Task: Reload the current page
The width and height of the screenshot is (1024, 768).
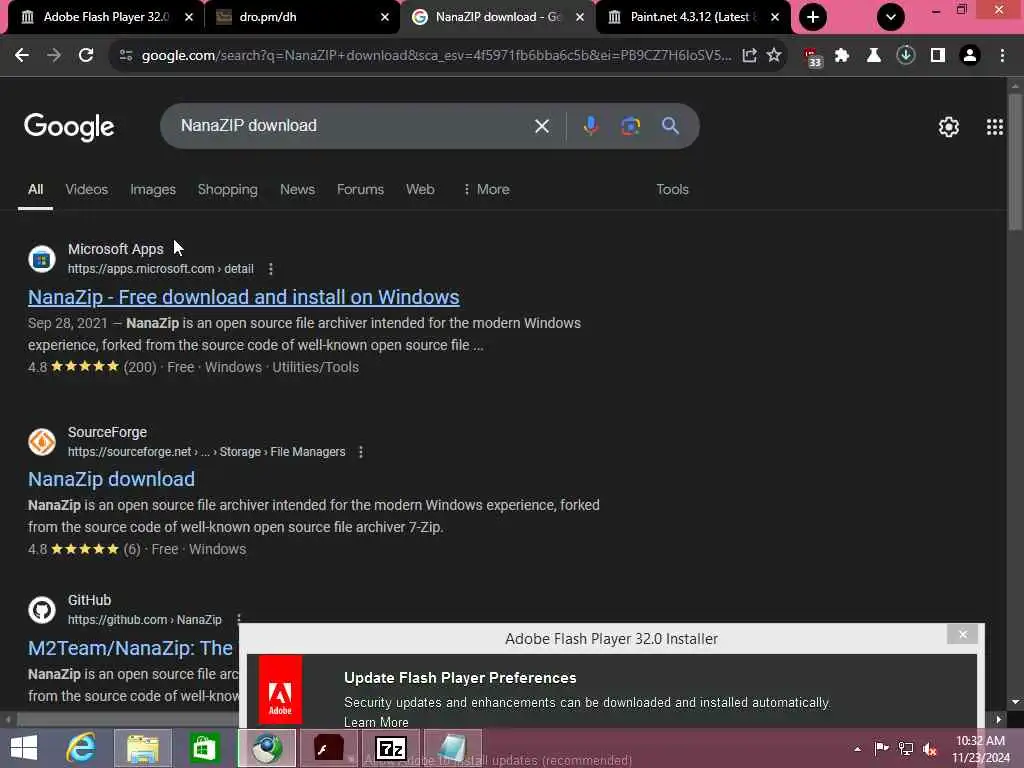Action: (x=86, y=56)
